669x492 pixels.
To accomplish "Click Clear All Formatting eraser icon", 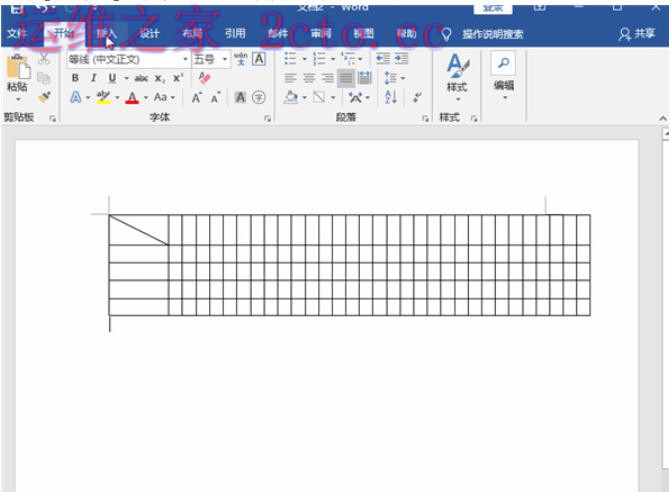I will [204, 78].
